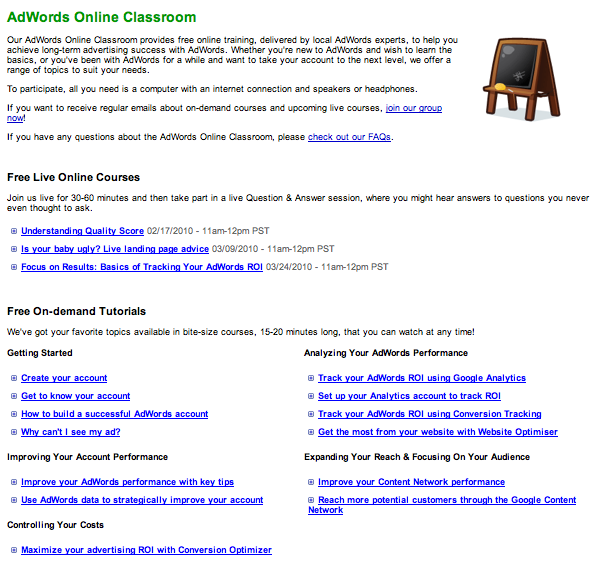Expand plus icon by Maximize your advertising ROI

pyautogui.click(x=14, y=550)
